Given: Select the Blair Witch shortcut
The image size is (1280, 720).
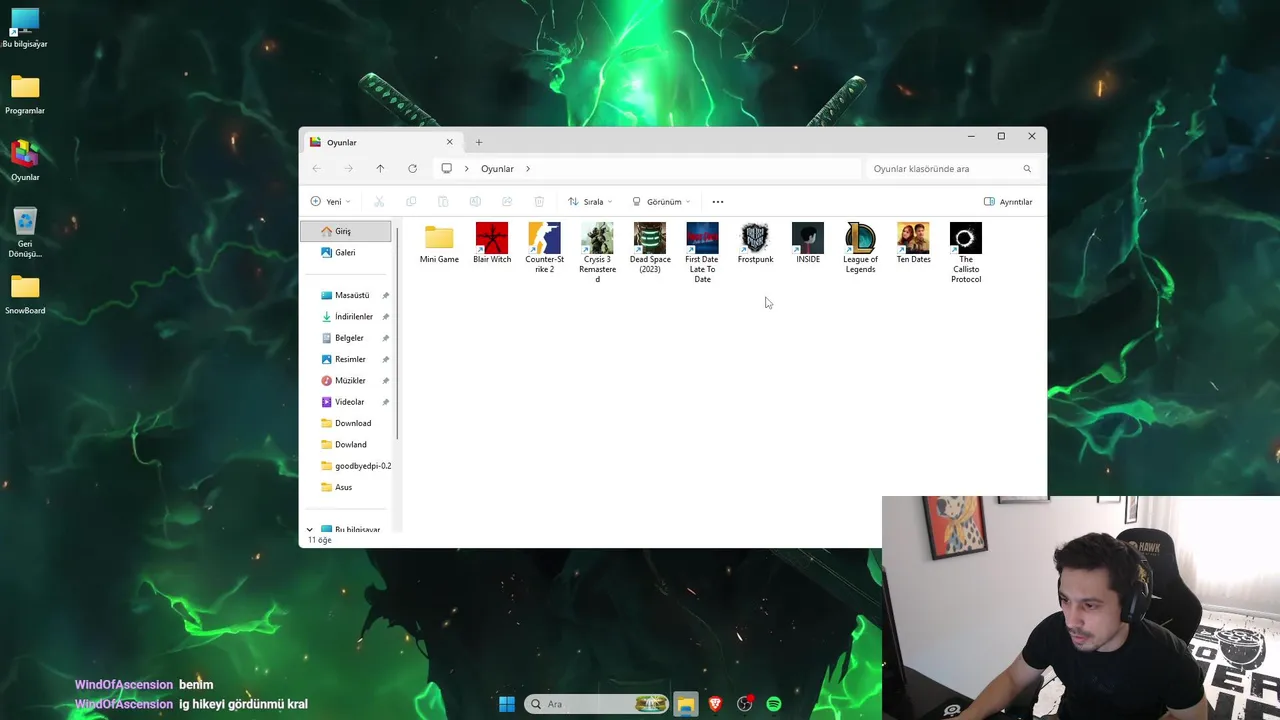Looking at the screenshot, I should [x=492, y=243].
